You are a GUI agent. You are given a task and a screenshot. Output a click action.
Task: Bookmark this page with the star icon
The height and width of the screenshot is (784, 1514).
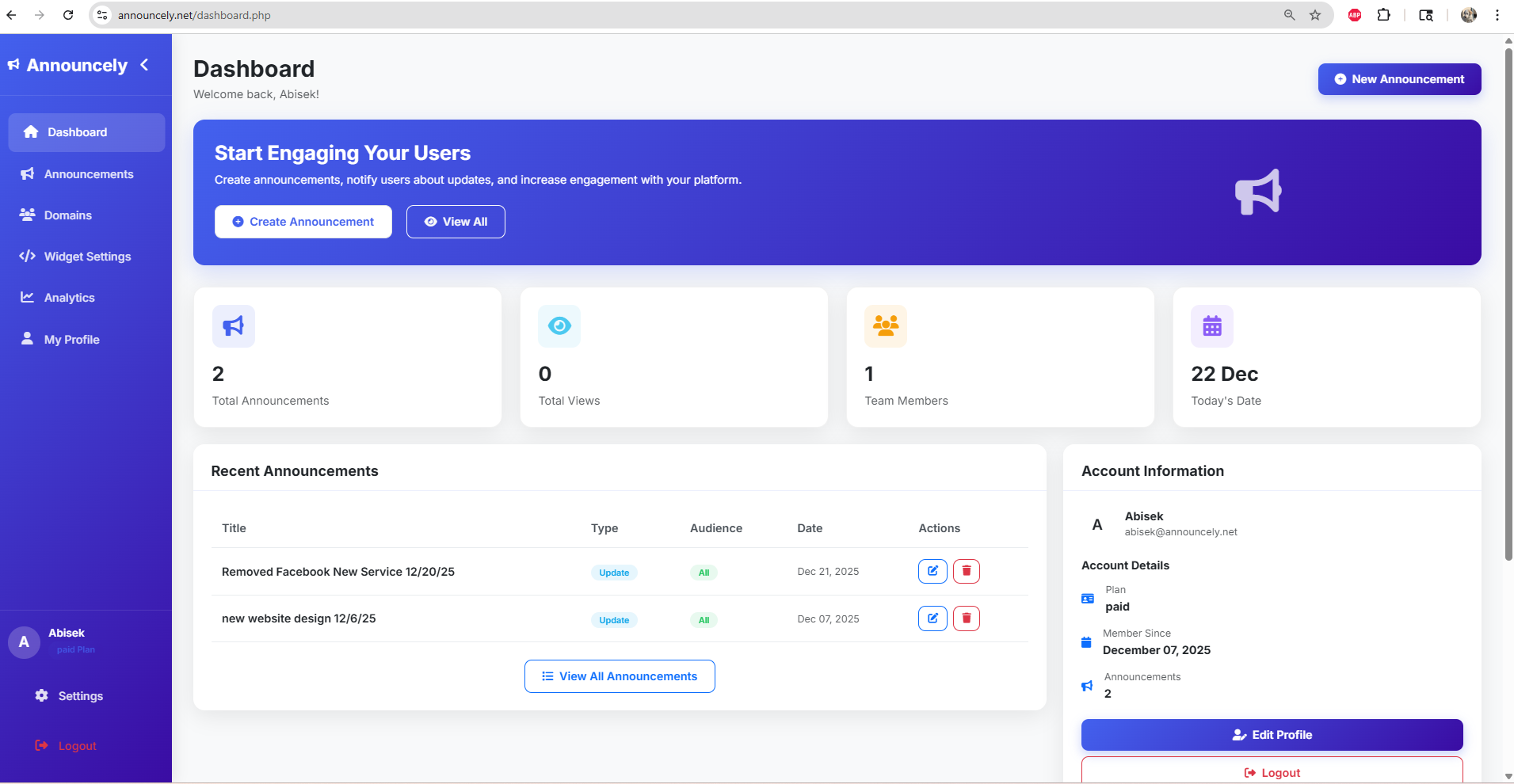coord(1315,15)
